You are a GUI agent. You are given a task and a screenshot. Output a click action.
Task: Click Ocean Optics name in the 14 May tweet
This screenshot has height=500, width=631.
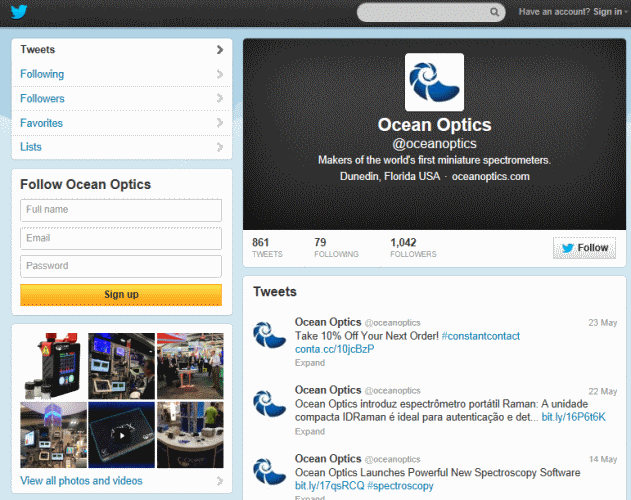(x=328, y=459)
